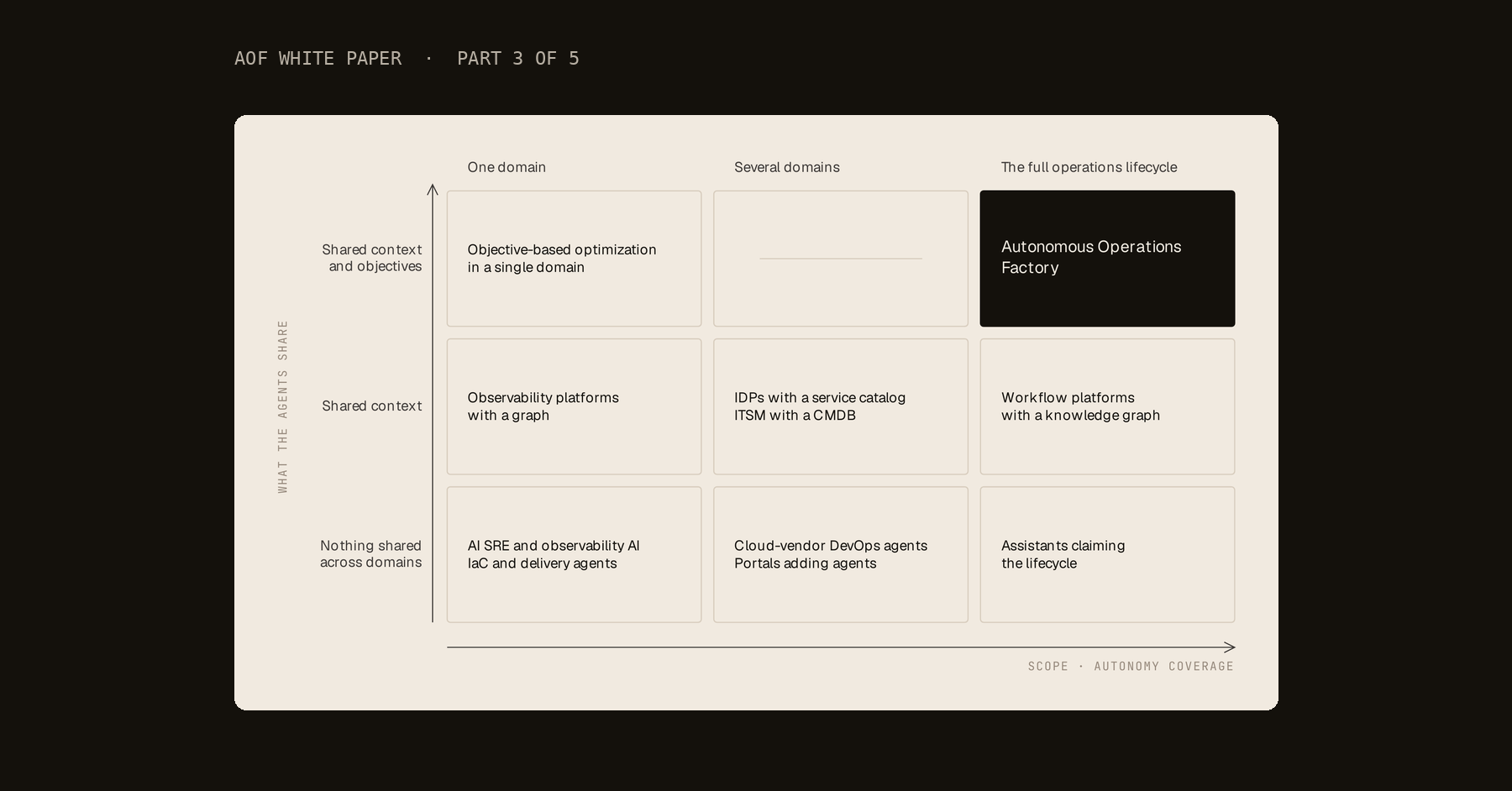
Task: Click the 'Workflow platforms with a knowledge graph' cell
Action: click(1107, 406)
